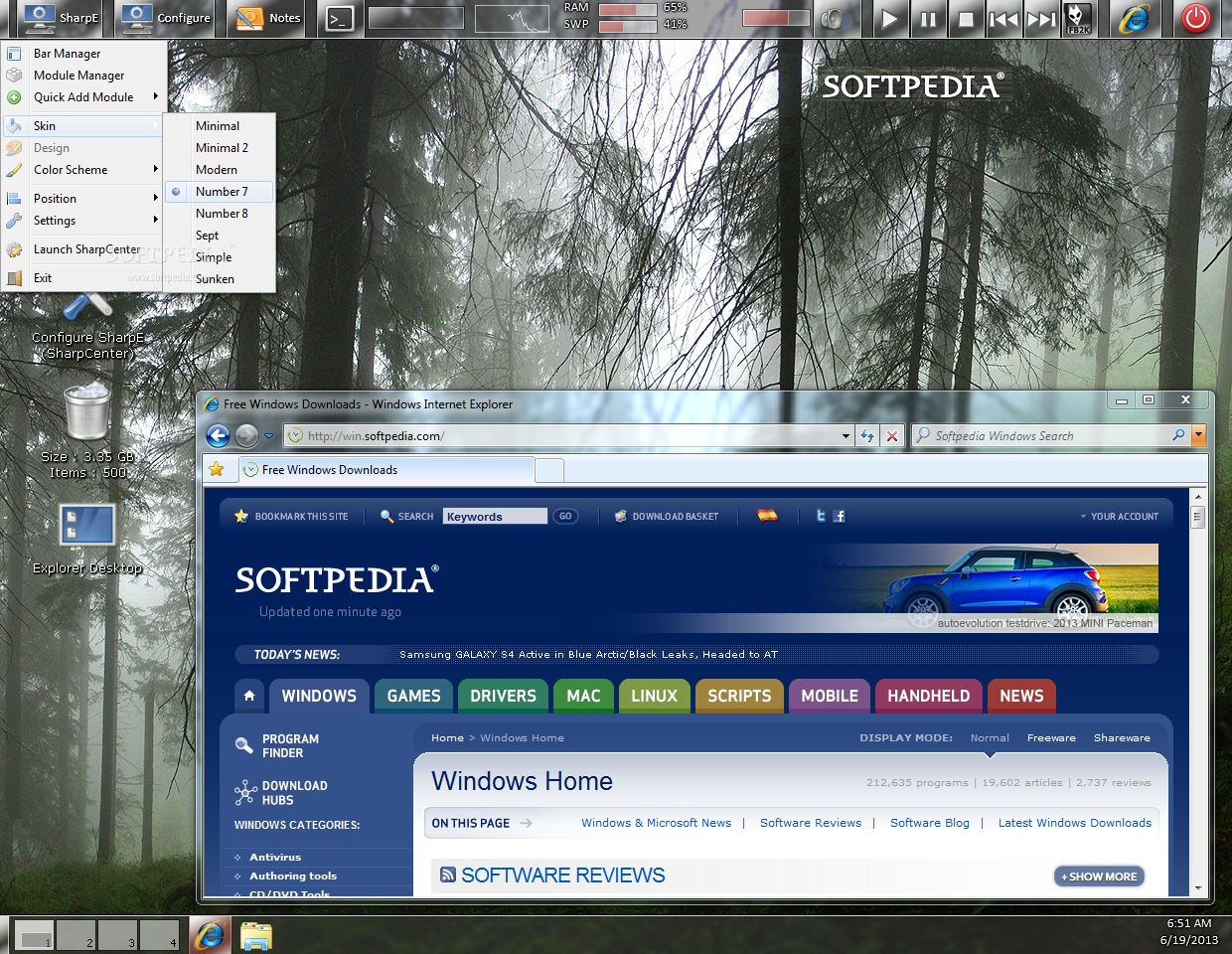Click the Recycle Bin desktop icon

(86, 411)
